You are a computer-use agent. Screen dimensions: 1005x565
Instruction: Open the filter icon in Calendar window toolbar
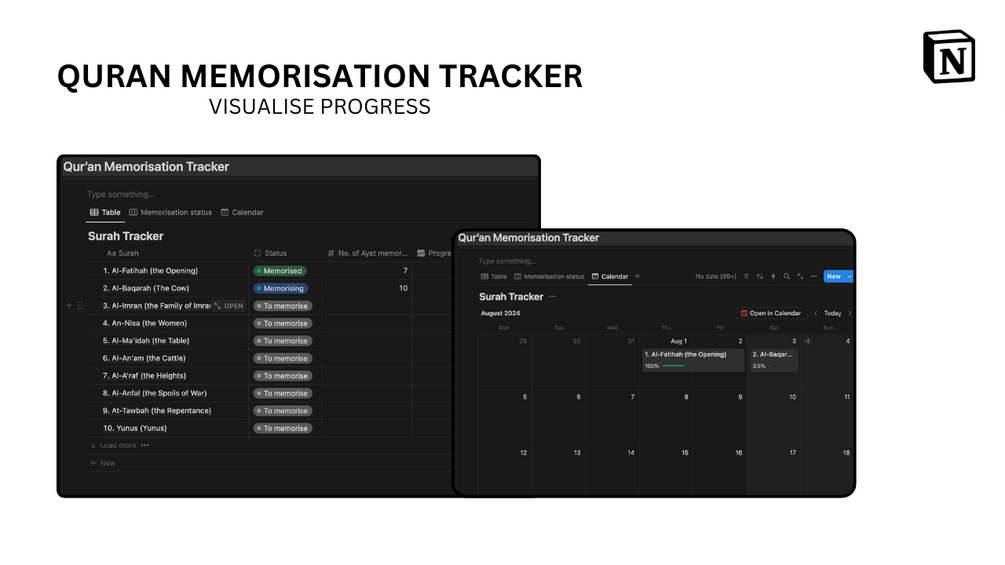coord(746,277)
